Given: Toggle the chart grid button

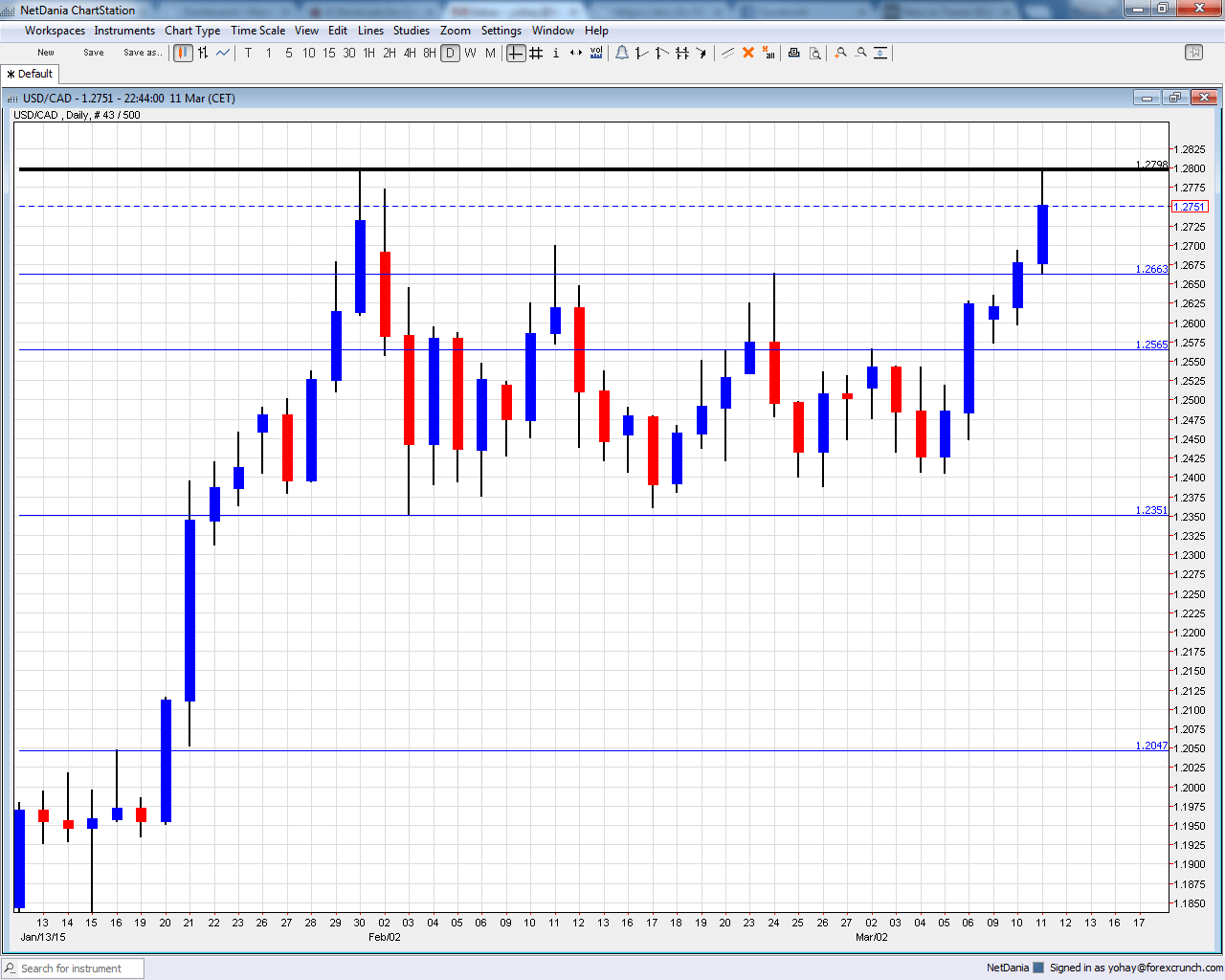Looking at the screenshot, I should [x=536, y=53].
